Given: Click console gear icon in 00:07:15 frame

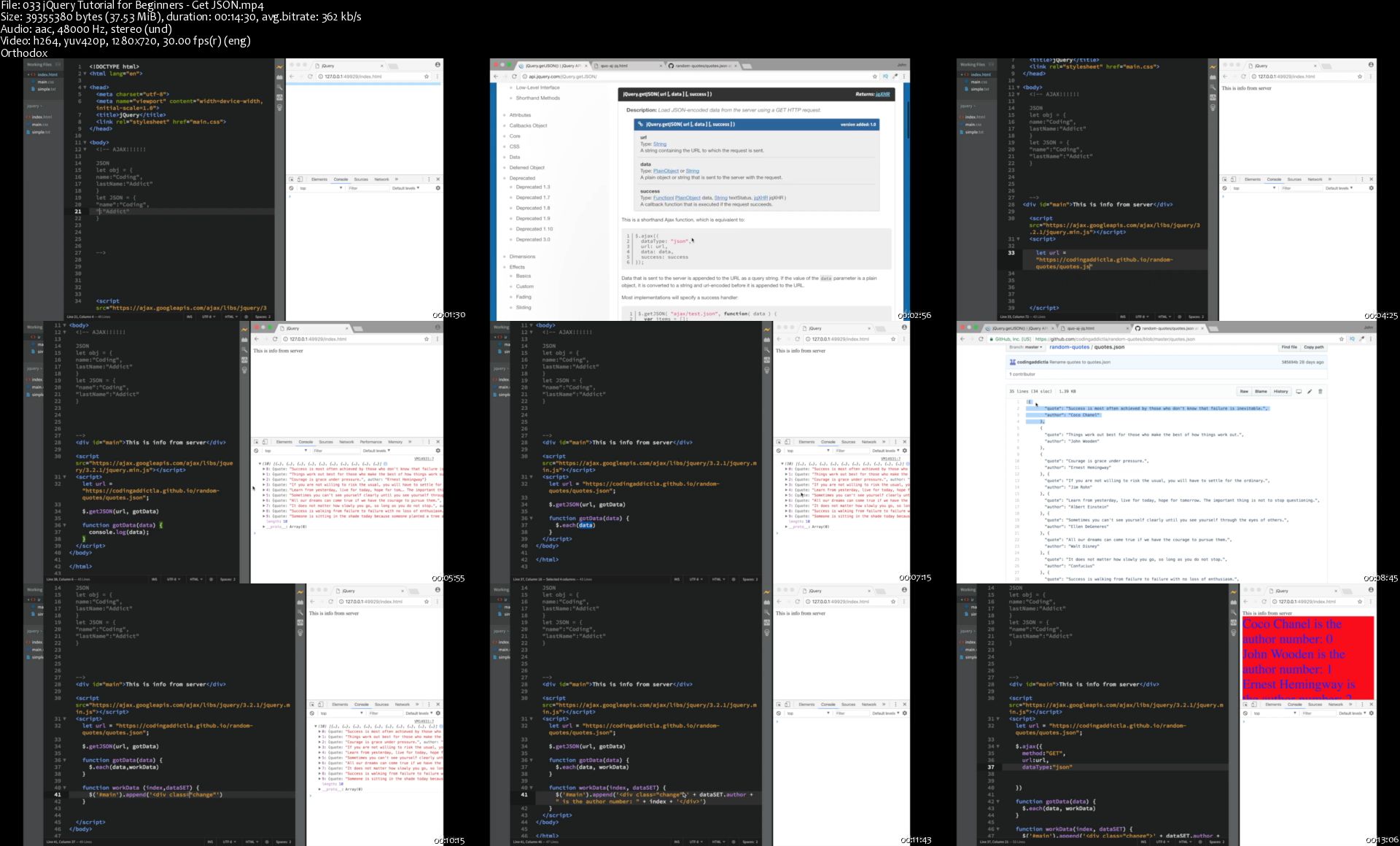Looking at the screenshot, I should (904, 451).
